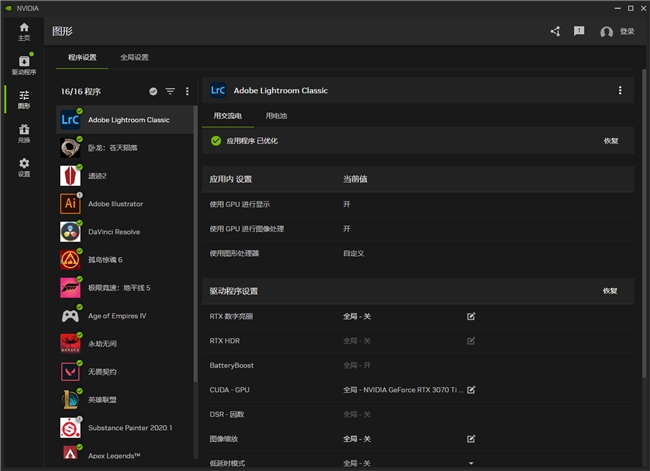Select 卧龙：苍天陨落 game icon in list

(70, 148)
